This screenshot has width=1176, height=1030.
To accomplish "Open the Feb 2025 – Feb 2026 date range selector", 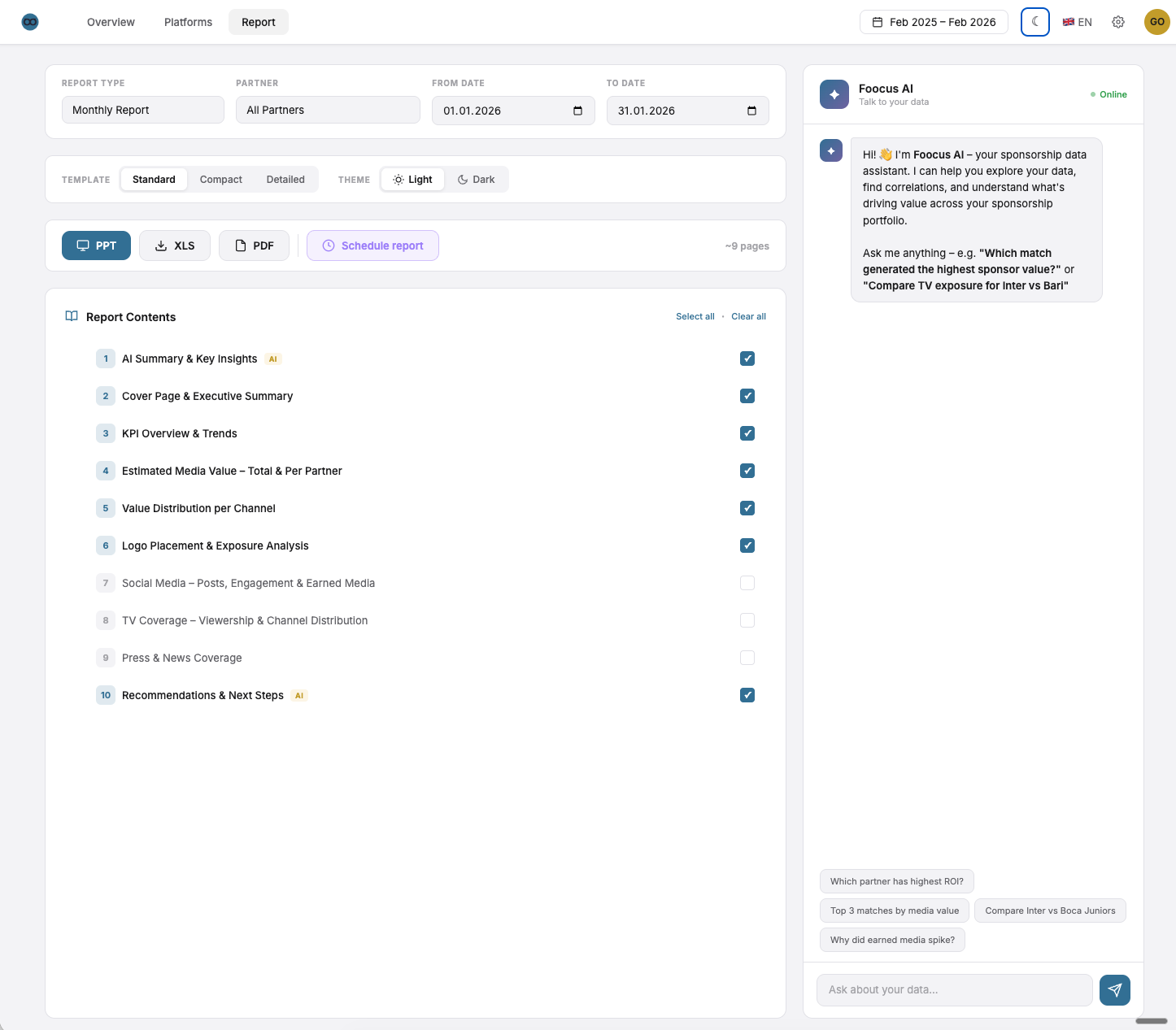I will [x=933, y=22].
